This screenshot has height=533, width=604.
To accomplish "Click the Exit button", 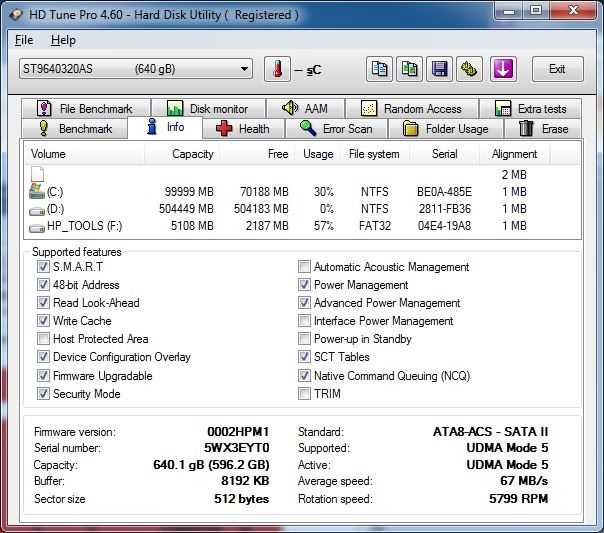I will click(x=557, y=69).
